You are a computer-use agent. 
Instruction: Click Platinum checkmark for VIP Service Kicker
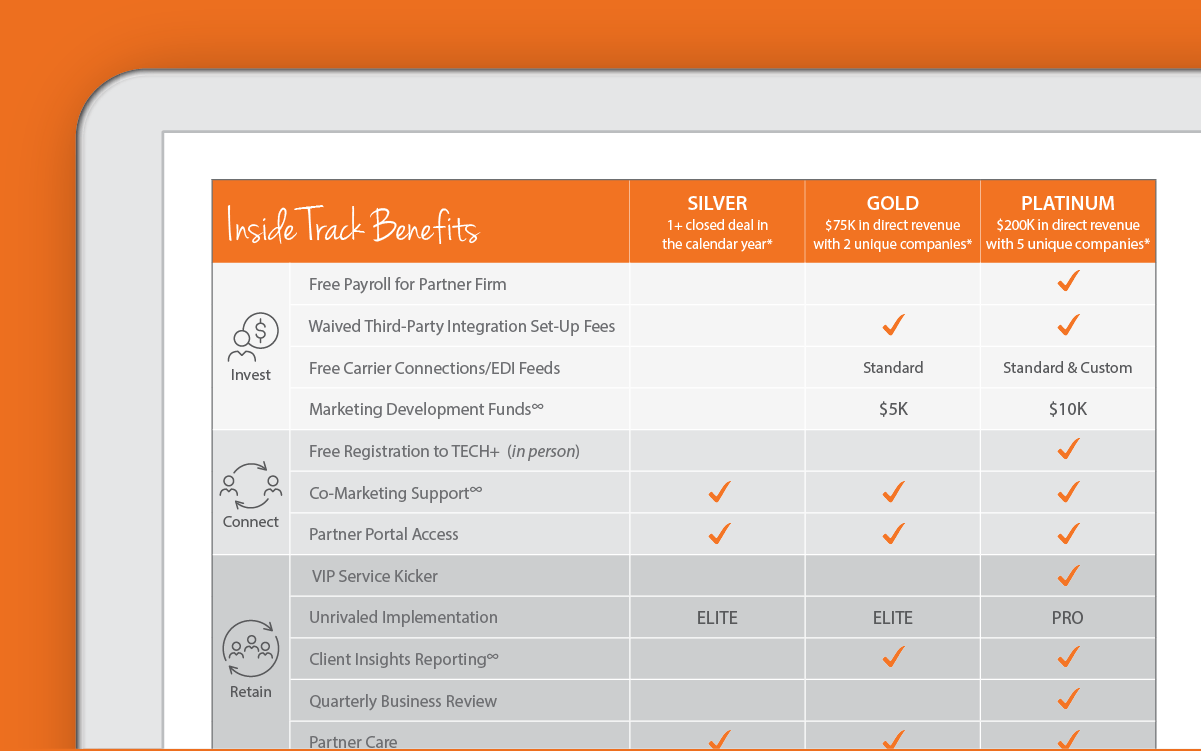coord(1068,576)
